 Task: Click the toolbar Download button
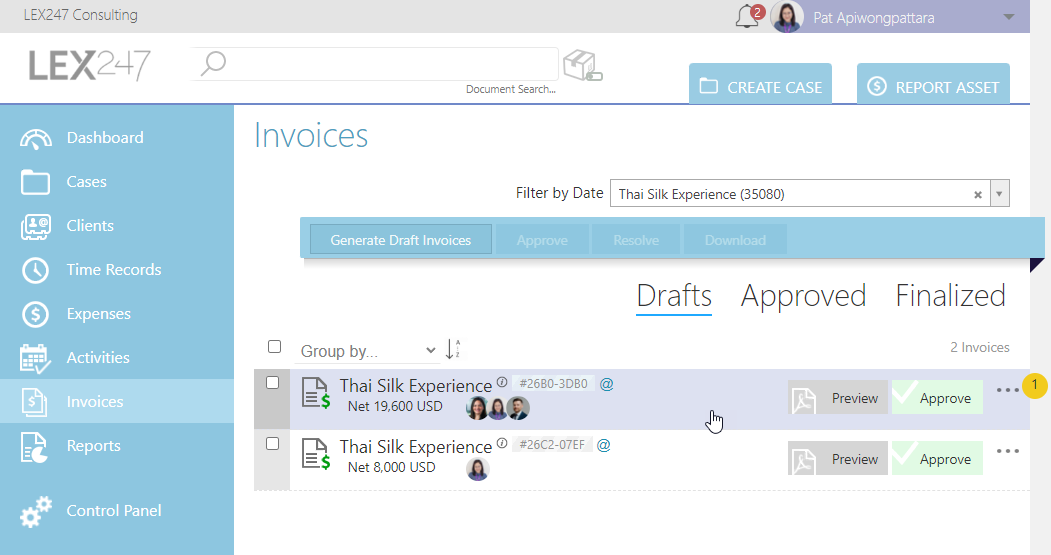coord(735,240)
